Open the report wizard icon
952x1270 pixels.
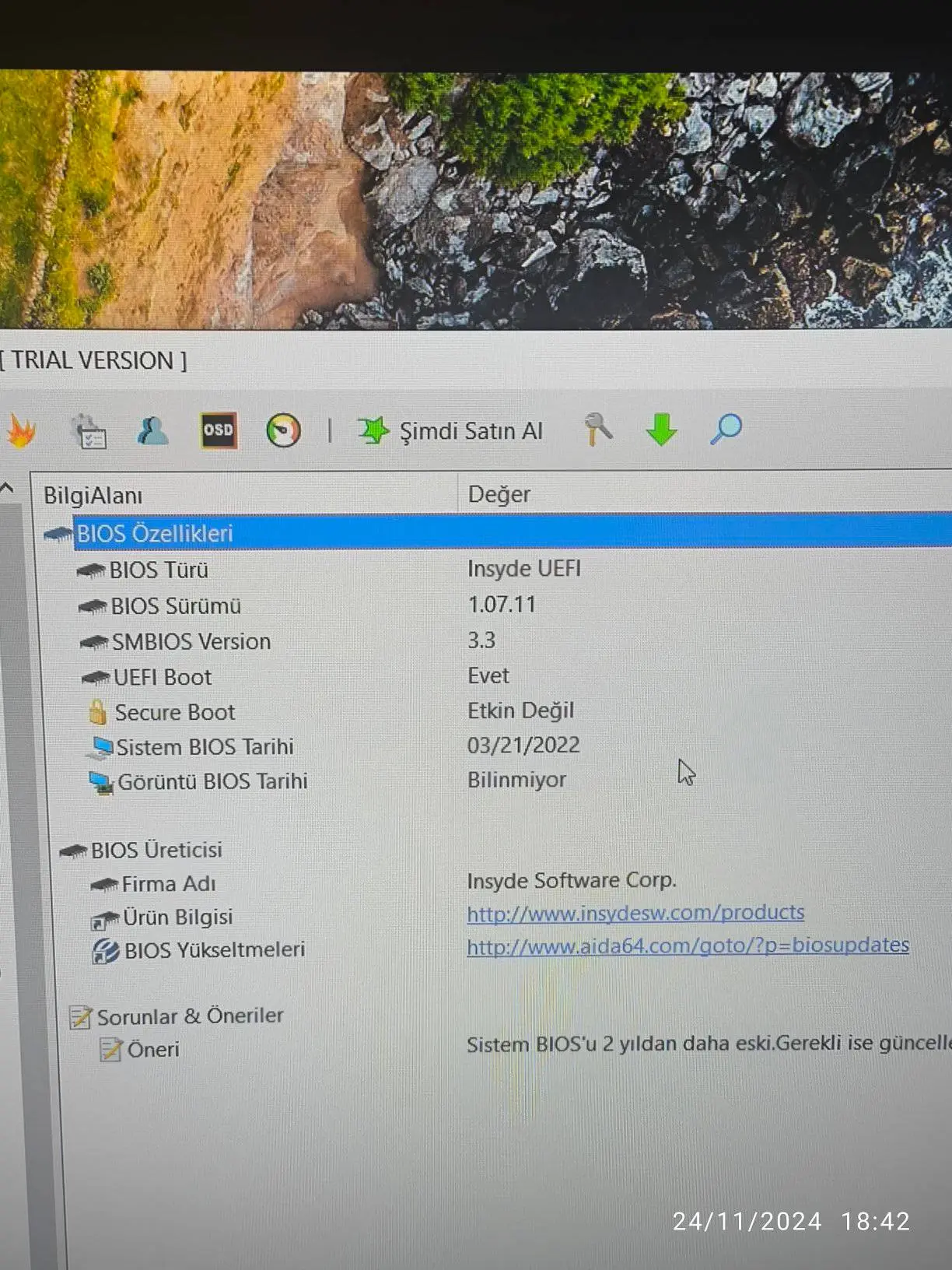[89, 432]
